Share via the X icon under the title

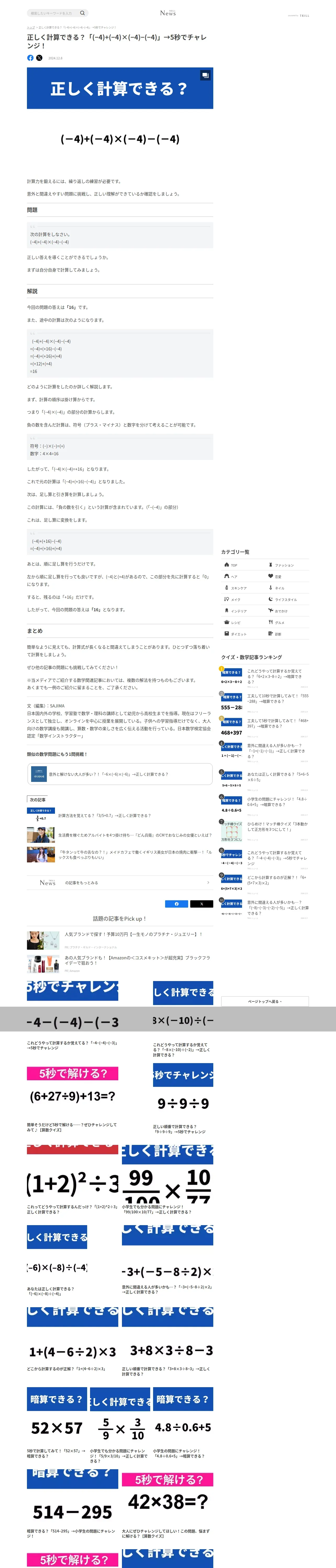pyautogui.click(x=39, y=58)
